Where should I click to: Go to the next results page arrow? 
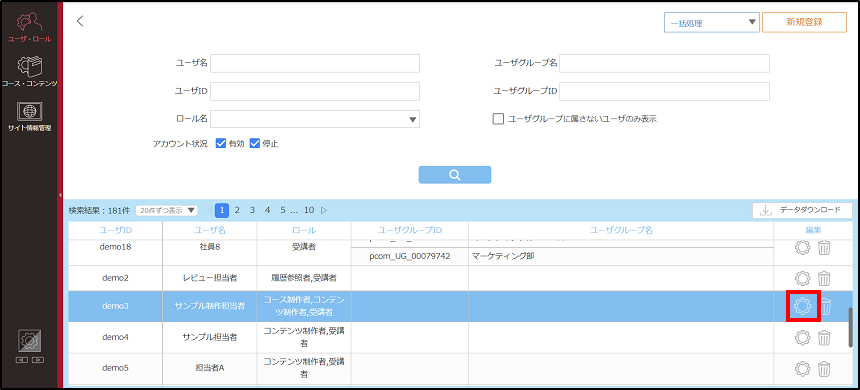click(324, 210)
